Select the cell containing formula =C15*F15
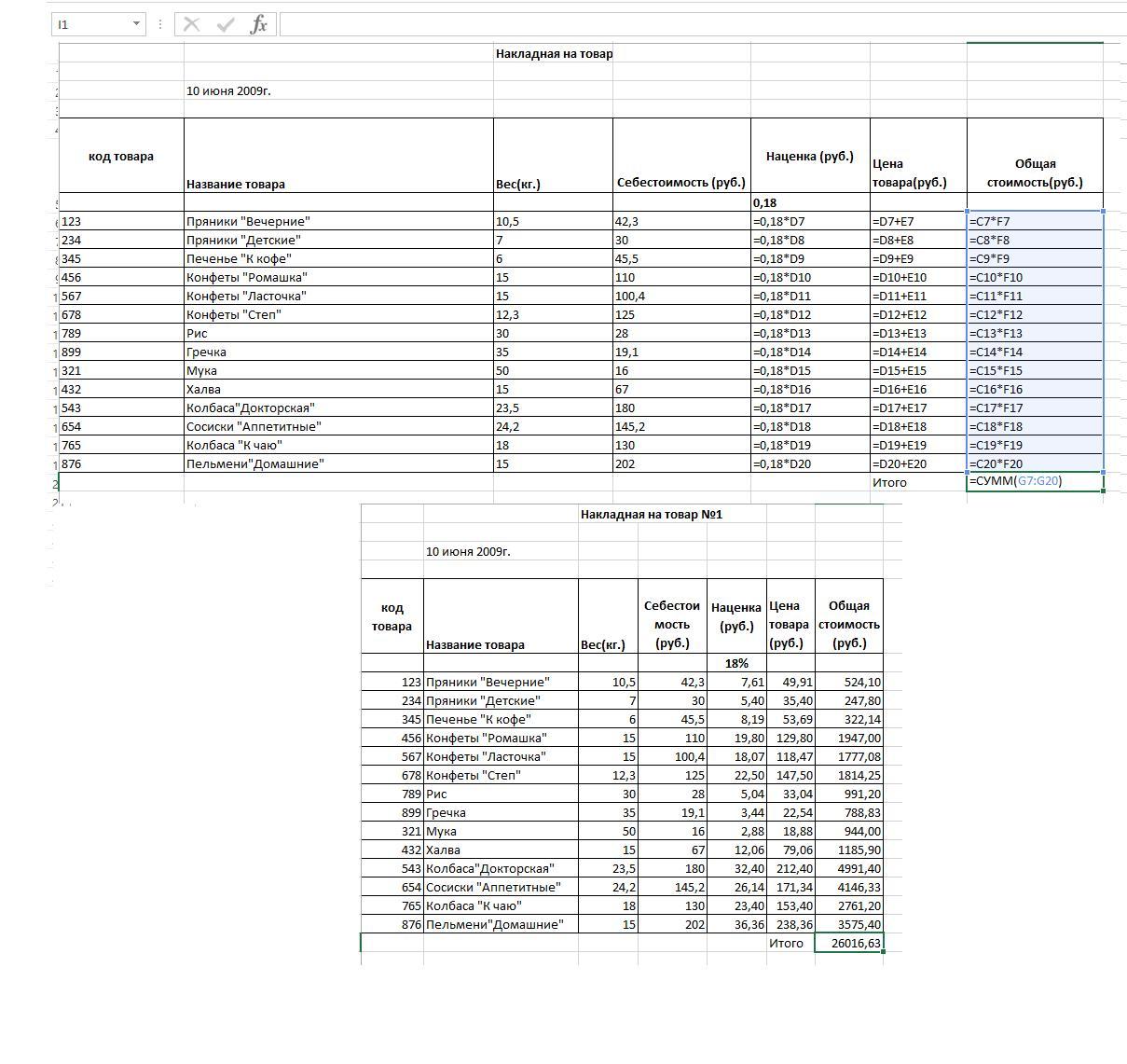Screen dimensions: 1127x1064 tap(1035, 370)
